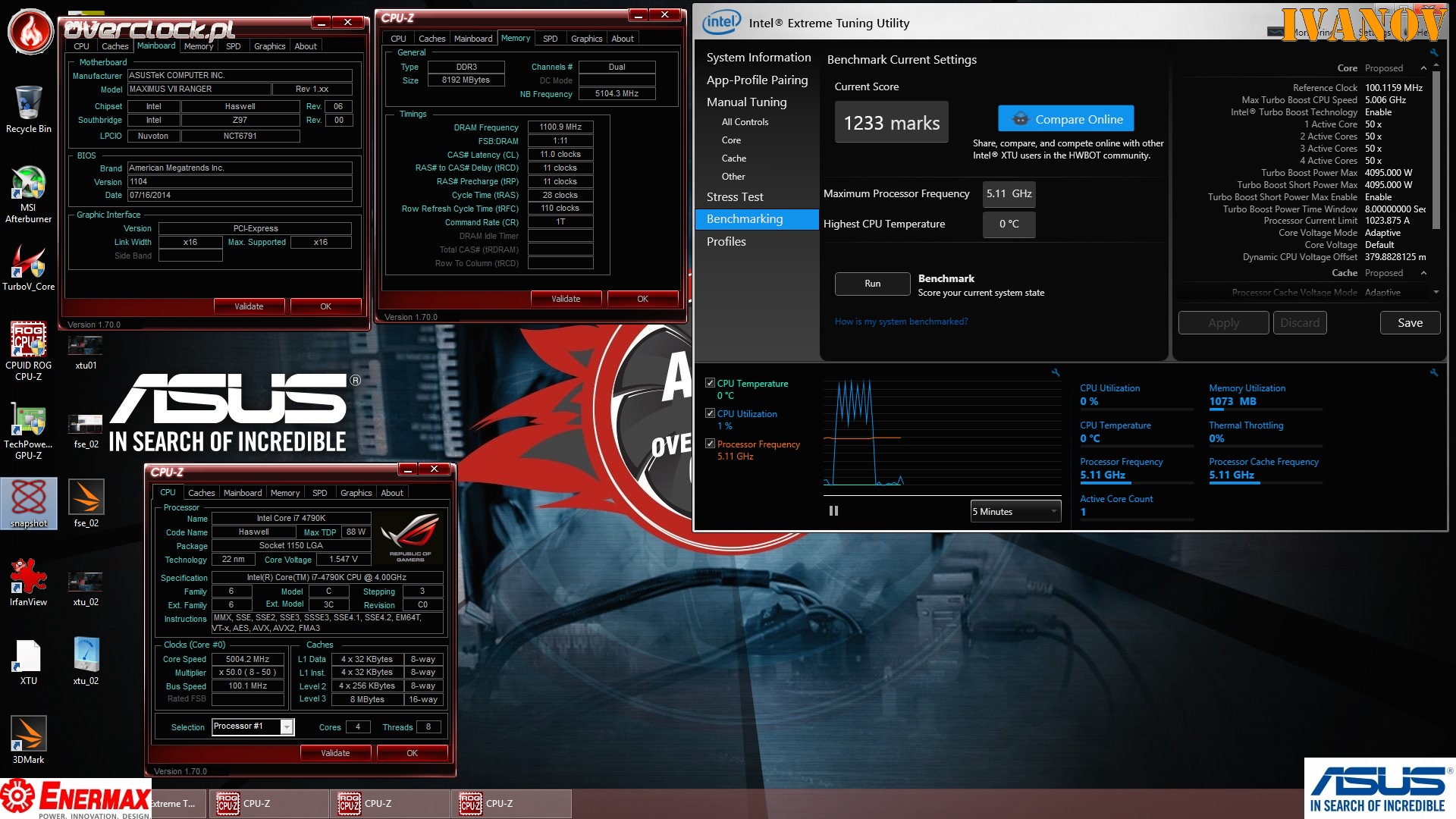Open the orange fse_02 desktop icon

point(86,504)
